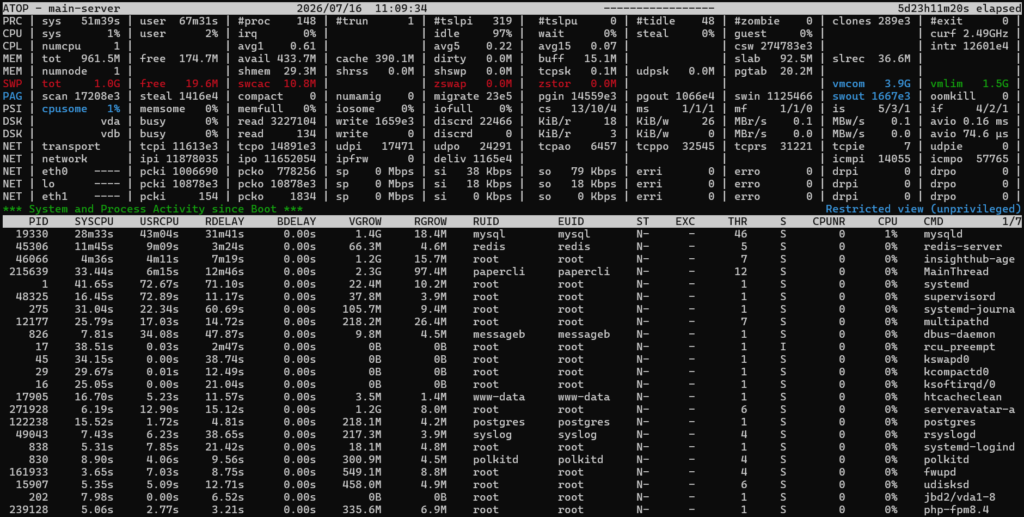
Task: Click the kswapd0 process command
Action: [x=946, y=359]
